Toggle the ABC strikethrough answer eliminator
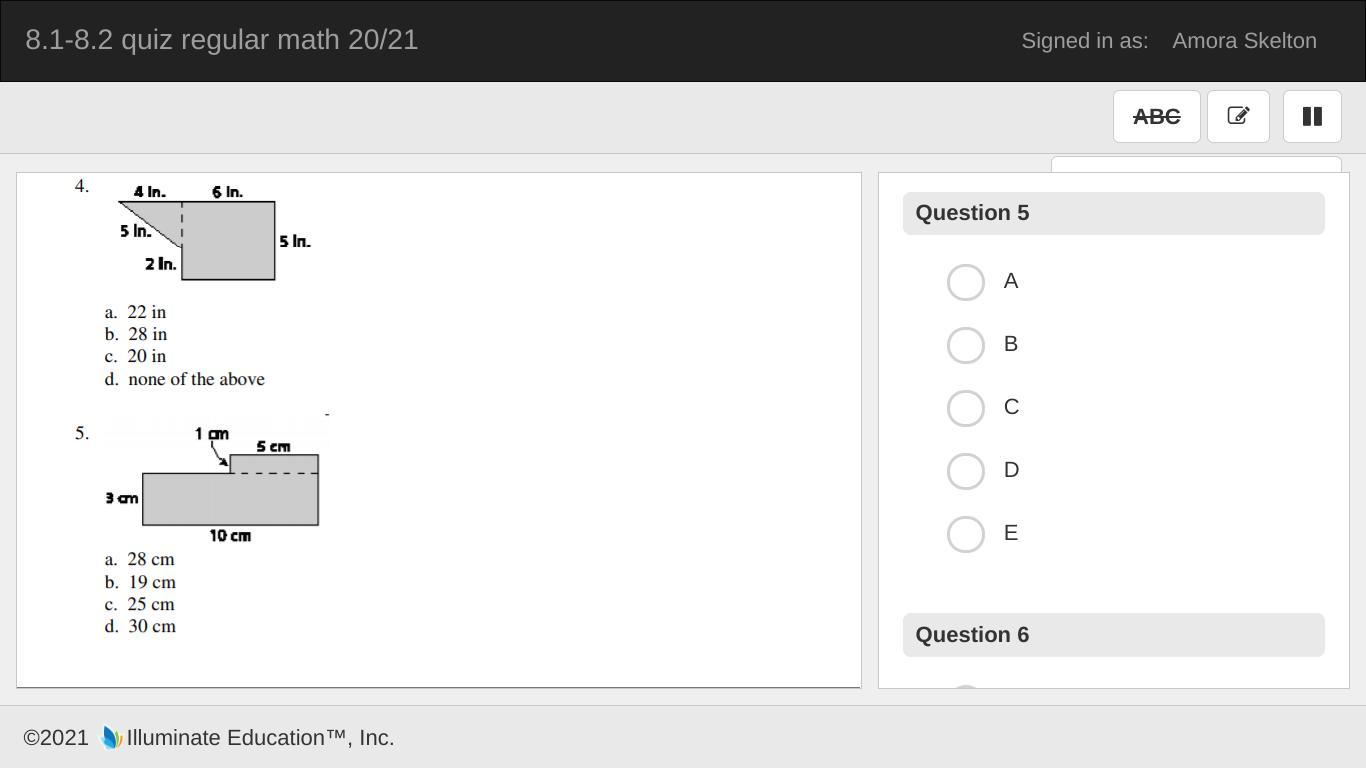The width and height of the screenshot is (1366, 768). [x=1156, y=117]
